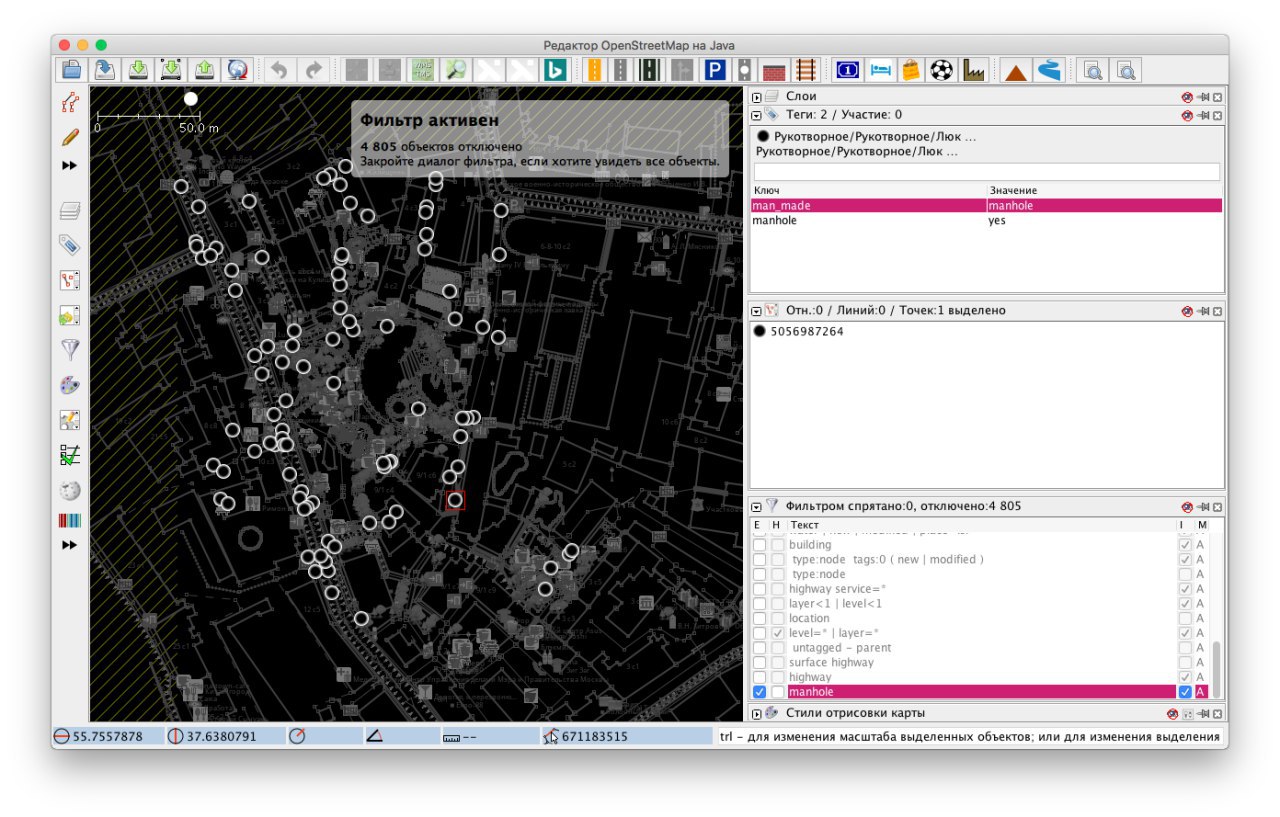This screenshot has height=817, width=1280.
Task: Check the H checkbox for manhole filter
Action: click(777, 692)
